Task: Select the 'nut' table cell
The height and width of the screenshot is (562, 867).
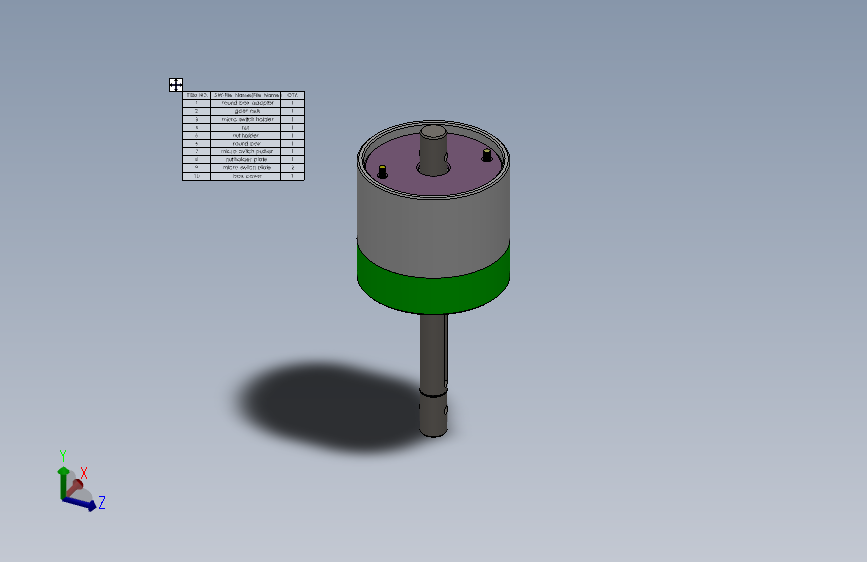Action: point(246,127)
